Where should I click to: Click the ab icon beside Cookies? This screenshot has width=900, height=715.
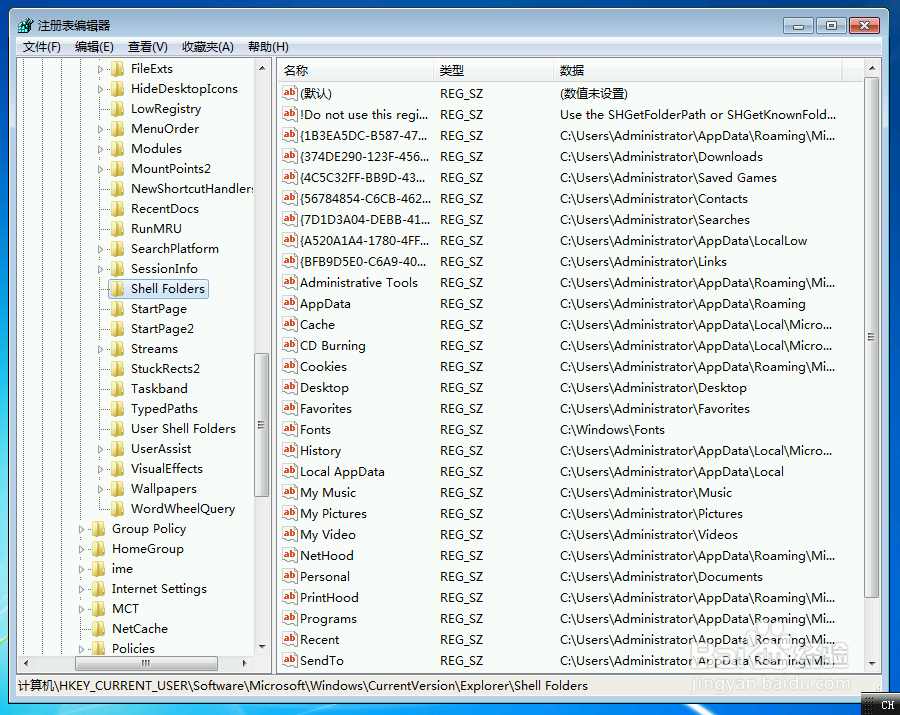click(289, 366)
